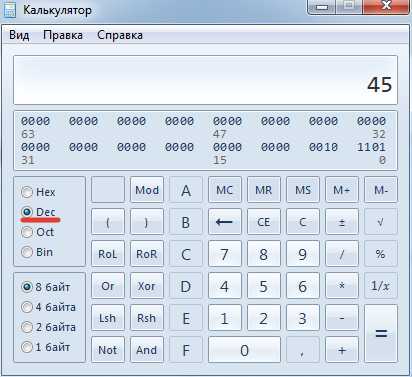
Task: Click the C clear button
Action: [303, 222]
